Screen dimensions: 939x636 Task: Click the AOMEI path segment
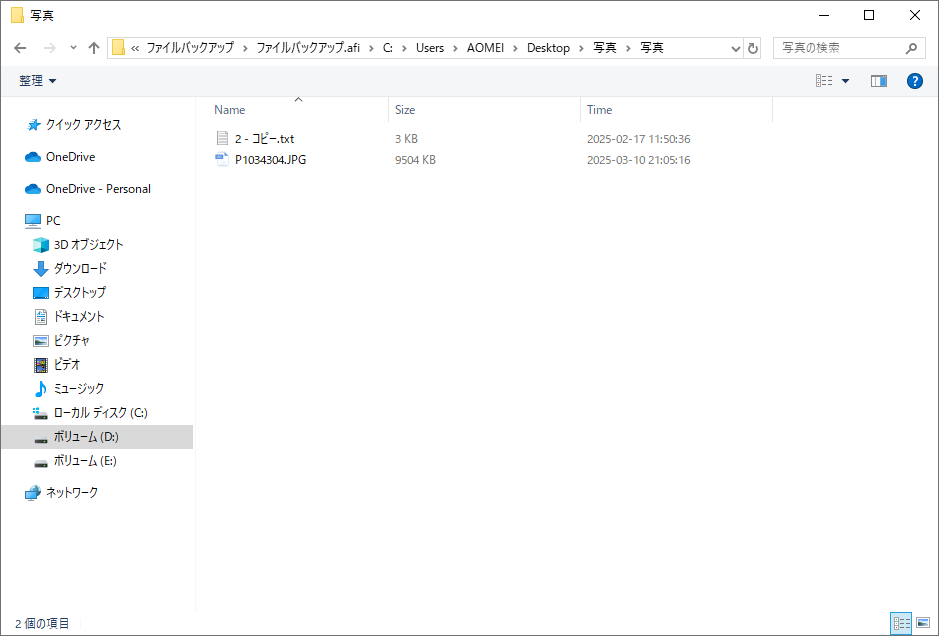(486, 48)
